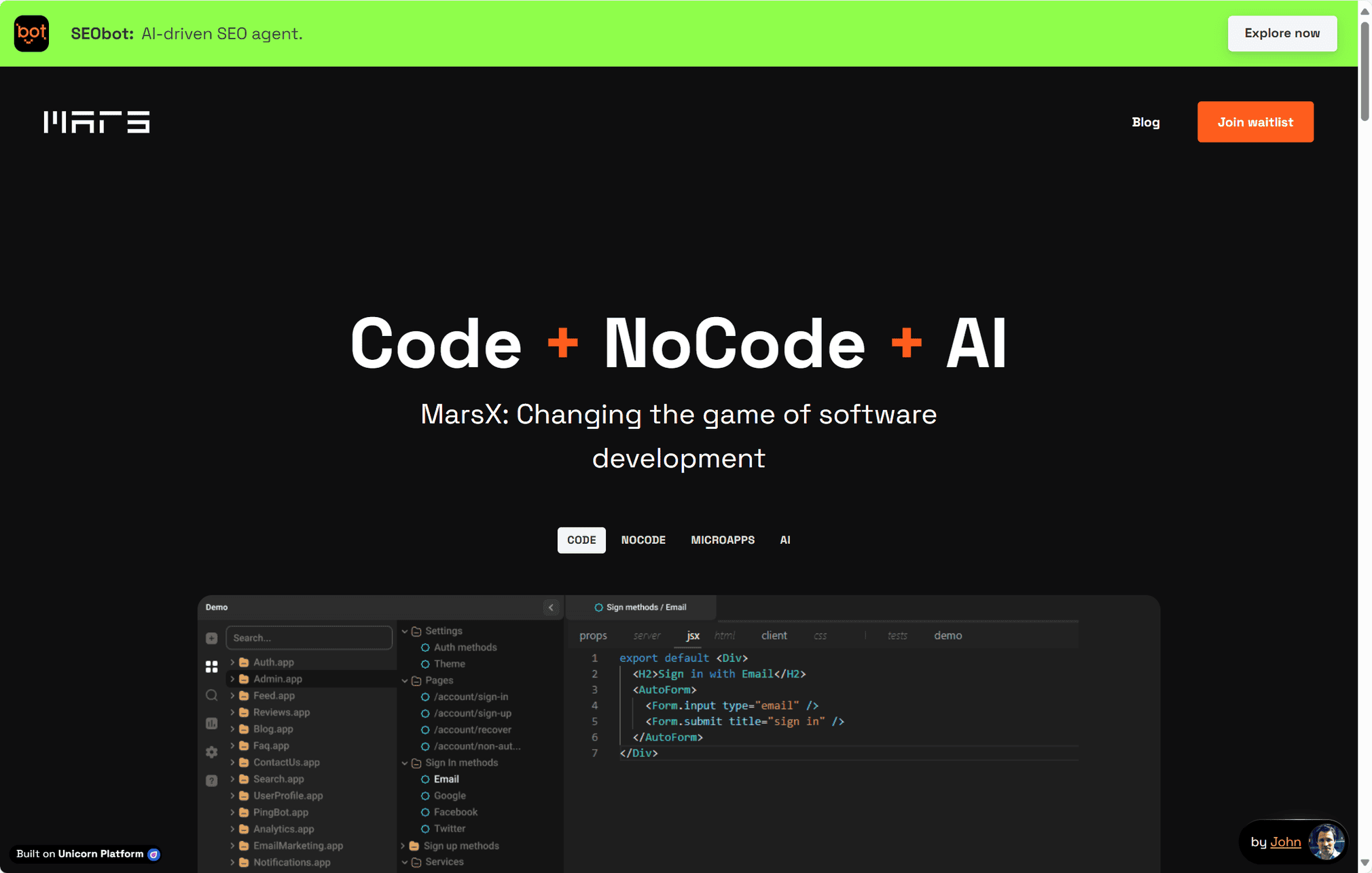Switch to the MICROAPPS tab
The width and height of the screenshot is (1372, 873).
(722, 540)
